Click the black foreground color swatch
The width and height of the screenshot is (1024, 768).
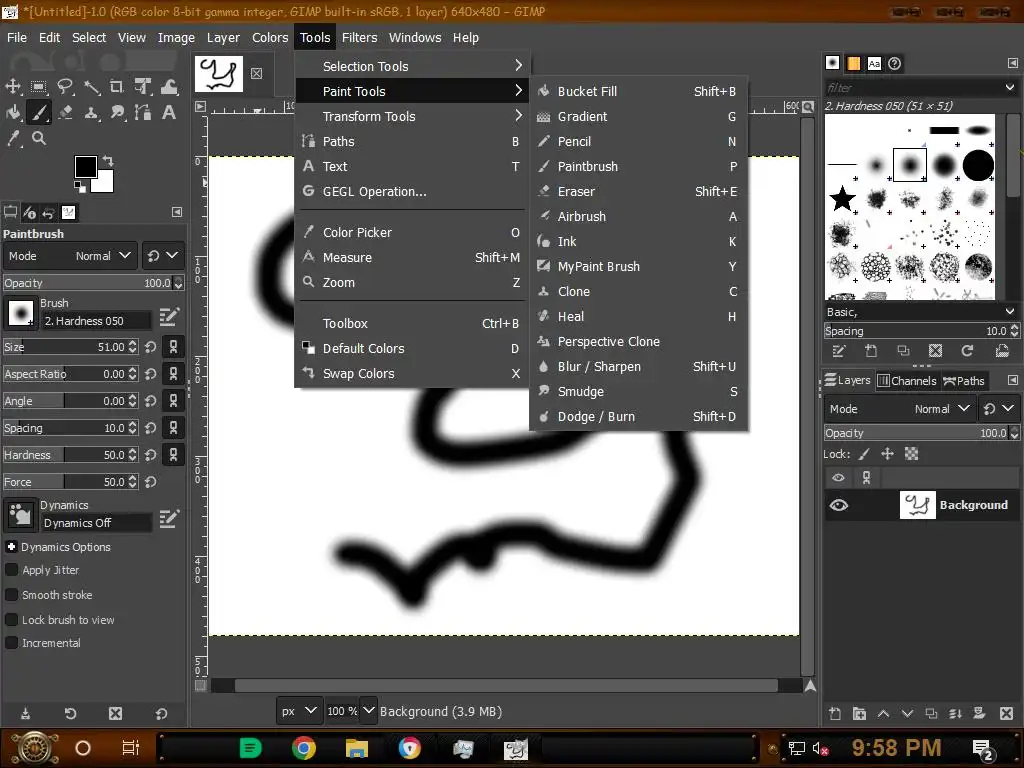pyautogui.click(x=85, y=167)
